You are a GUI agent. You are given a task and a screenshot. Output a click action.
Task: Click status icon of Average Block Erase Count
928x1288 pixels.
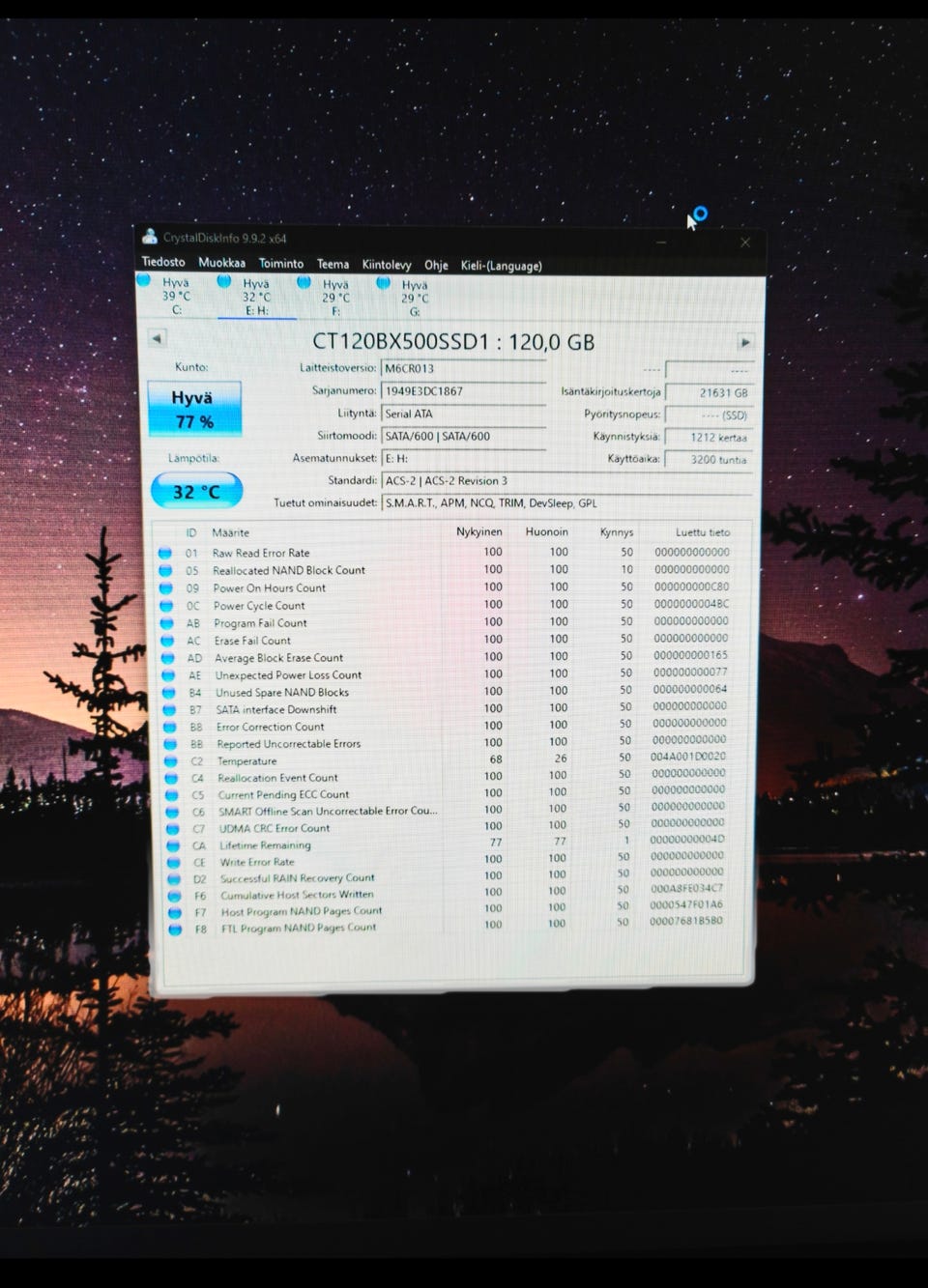pos(167,658)
